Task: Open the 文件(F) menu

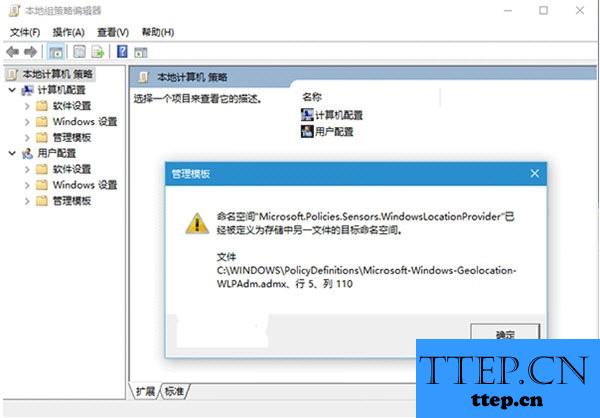Action: coord(25,32)
